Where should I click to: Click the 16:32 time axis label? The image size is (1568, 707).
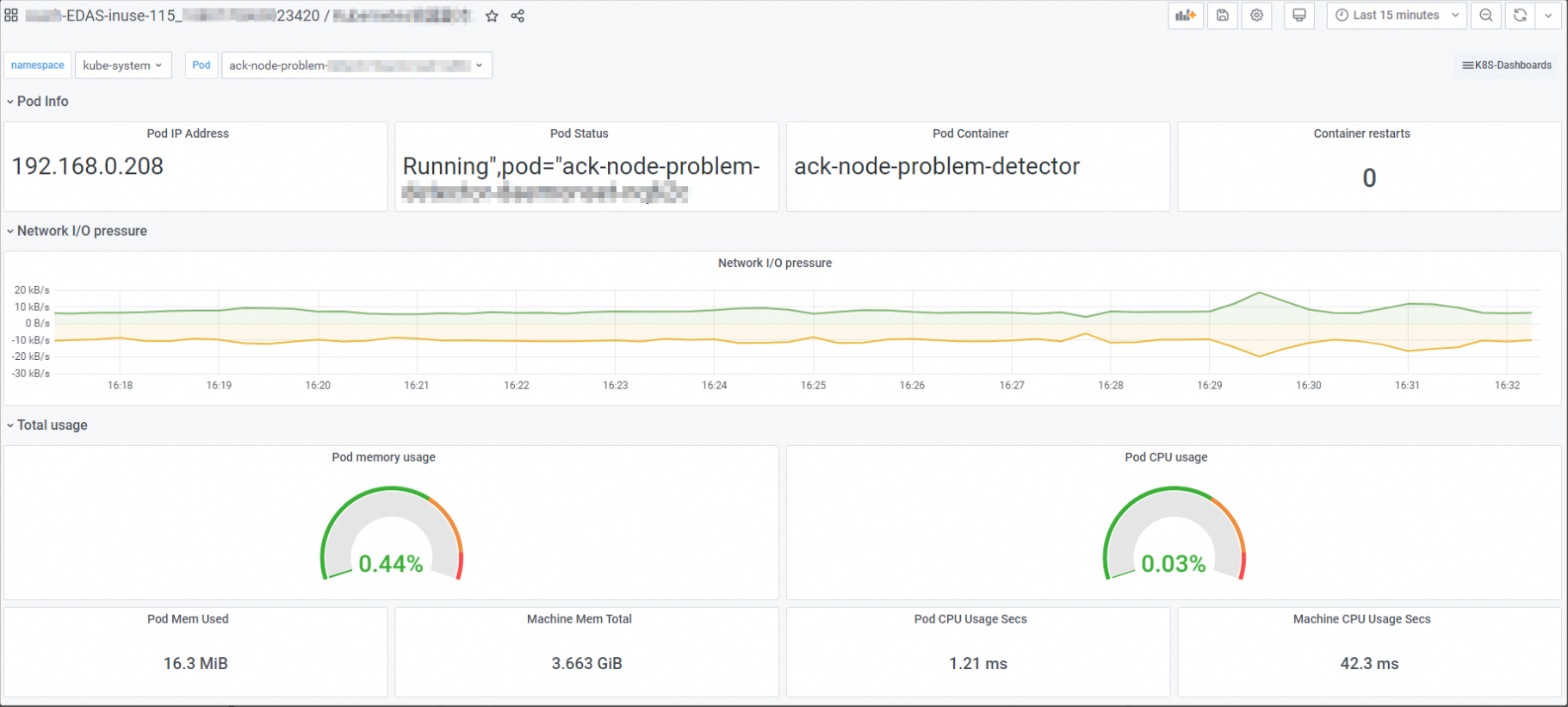1508,386
